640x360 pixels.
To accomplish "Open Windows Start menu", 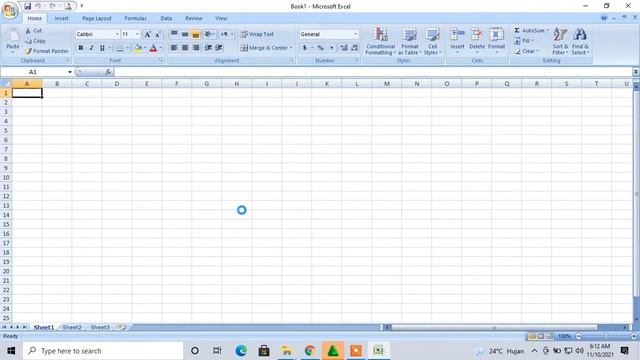I will (x=11, y=351).
